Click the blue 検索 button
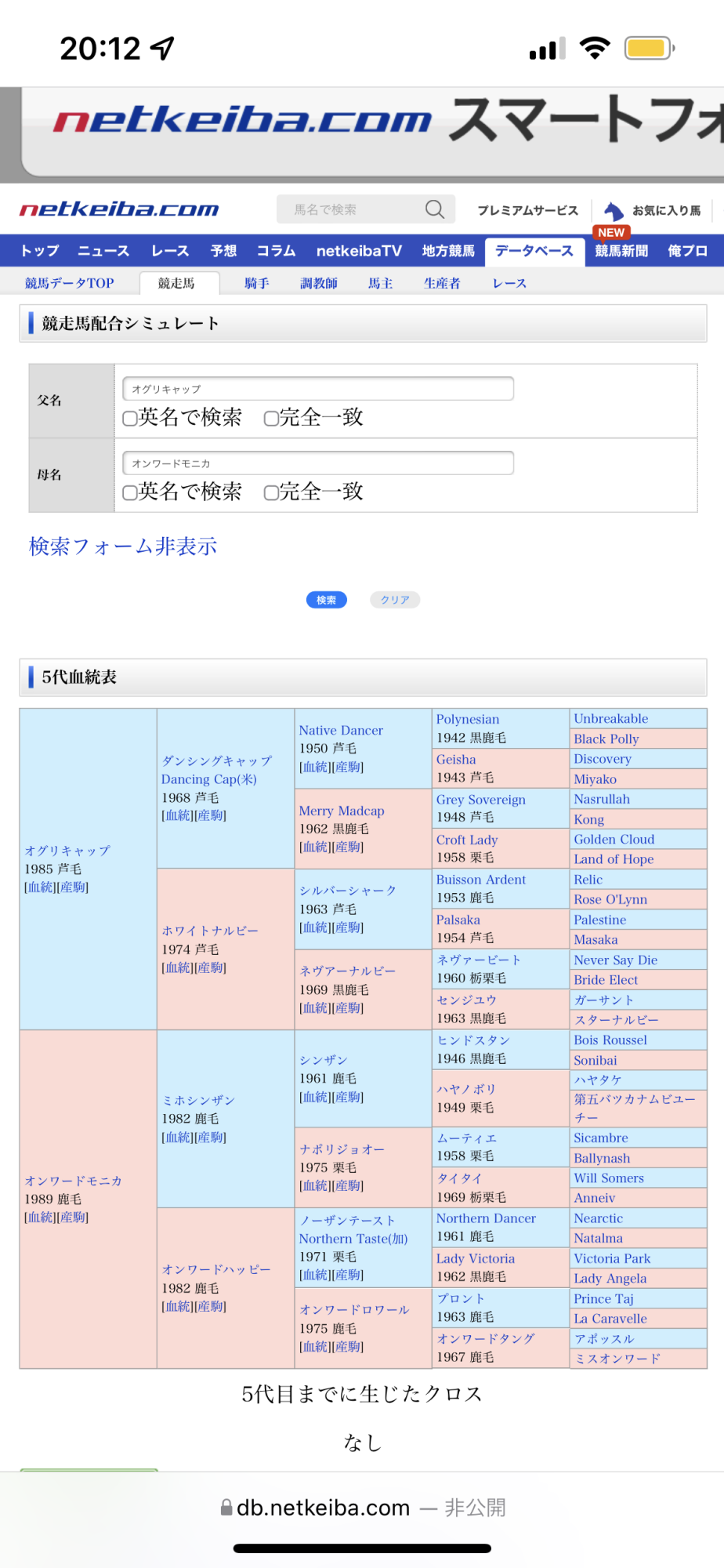This screenshot has width=724, height=1568. point(326,600)
